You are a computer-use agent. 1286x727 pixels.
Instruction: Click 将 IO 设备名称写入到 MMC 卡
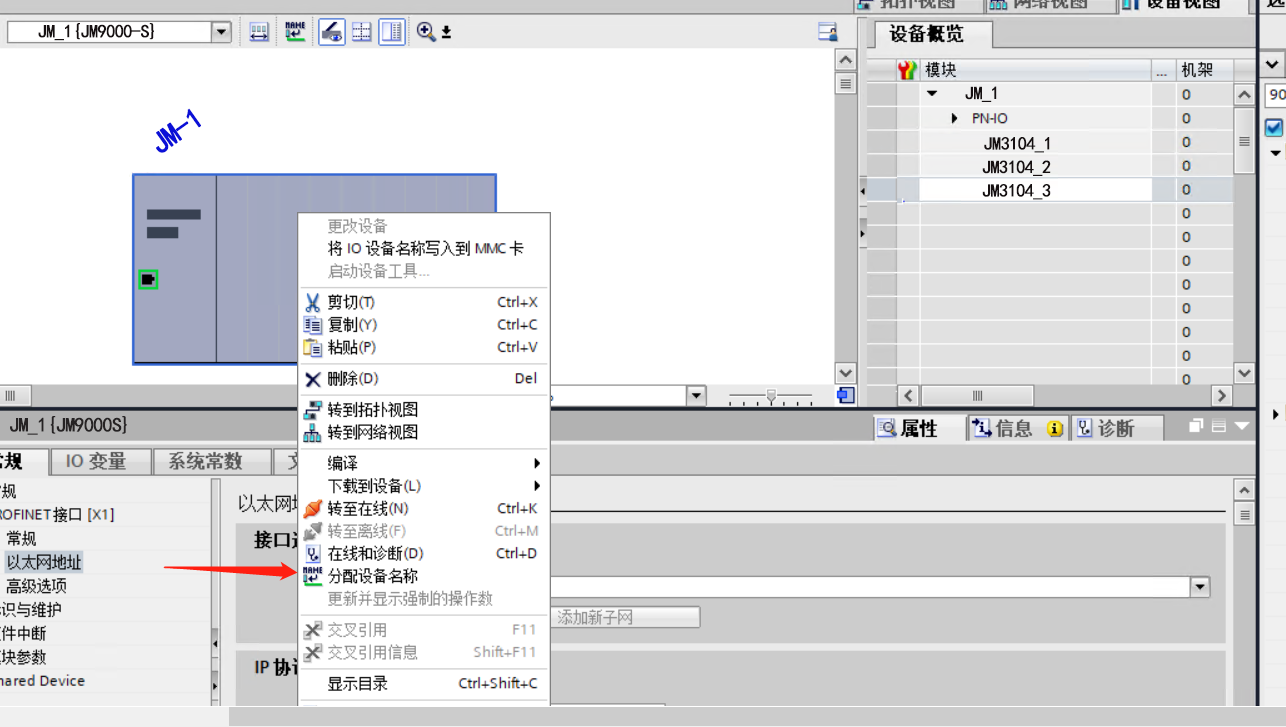424,248
